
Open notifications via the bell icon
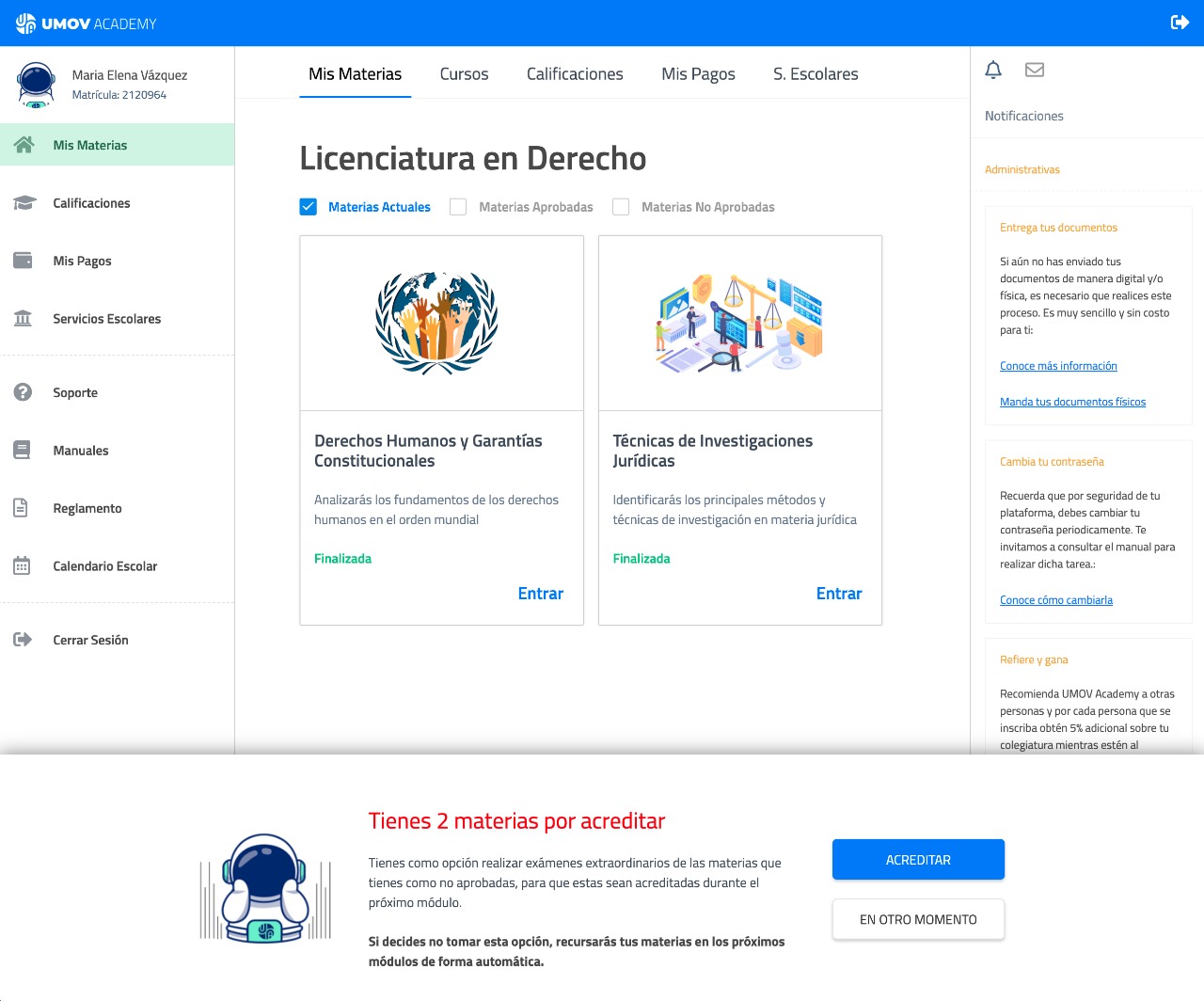click(x=992, y=70)
